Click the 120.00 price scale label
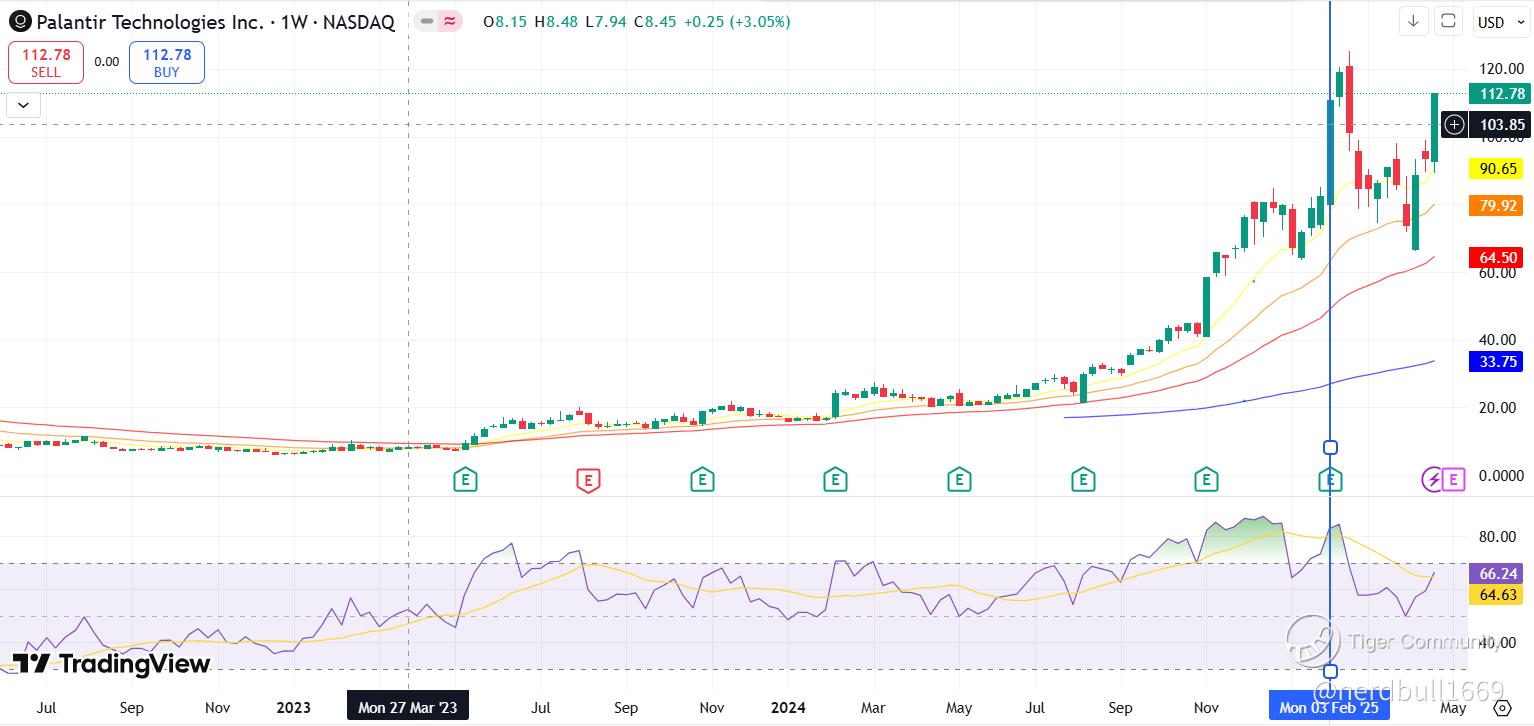This screenshot has height=726, width=1534. pos(1501,69)
